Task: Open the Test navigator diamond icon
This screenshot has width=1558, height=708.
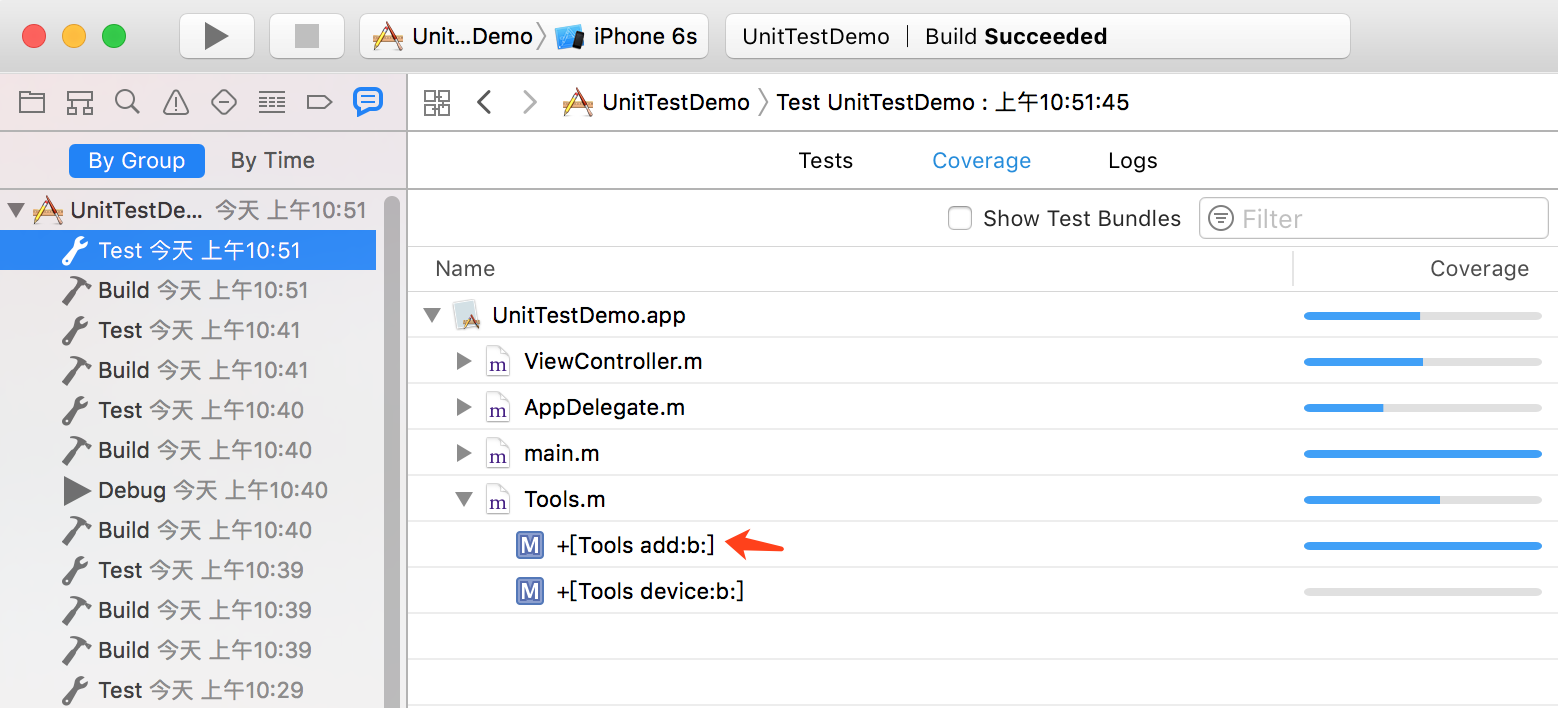Action: (x=224, y=101)
